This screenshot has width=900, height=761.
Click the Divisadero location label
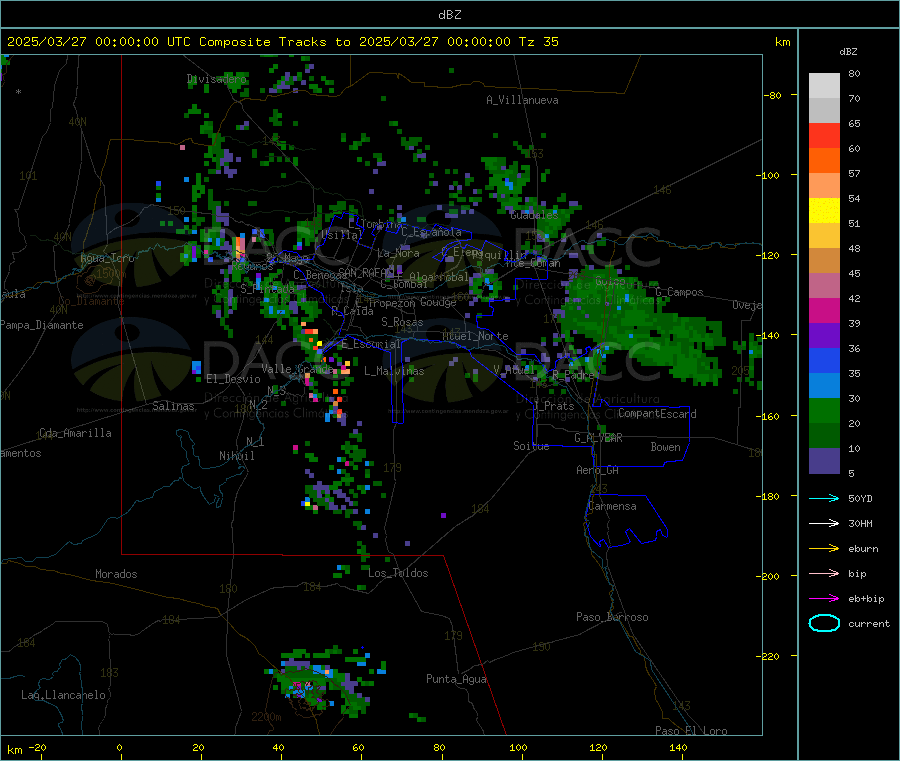point(217,79)
